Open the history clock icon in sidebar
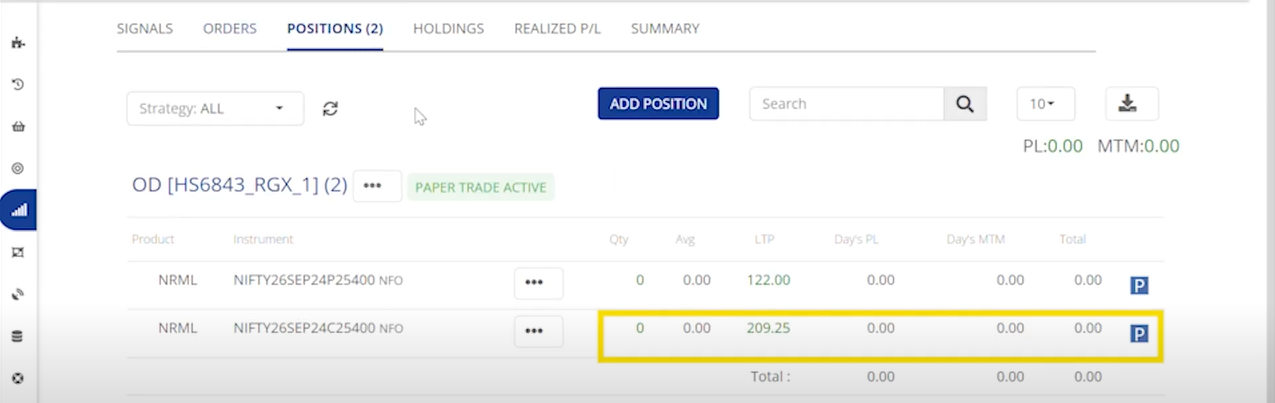Image resolution: width=1275 pixels, height=403 pixels. pyautogui.click(x=17, y=85)
